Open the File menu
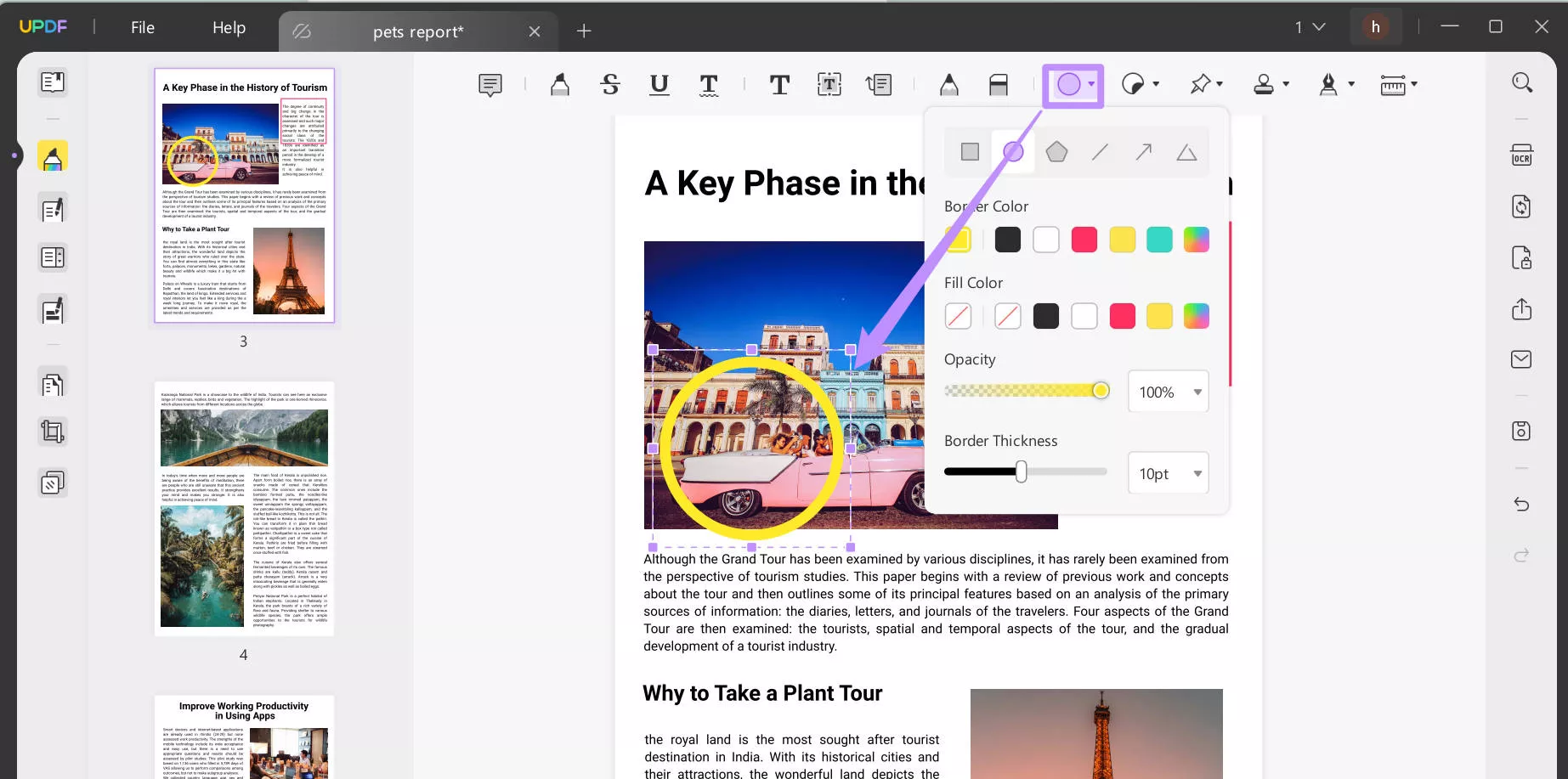 (143, 27)
